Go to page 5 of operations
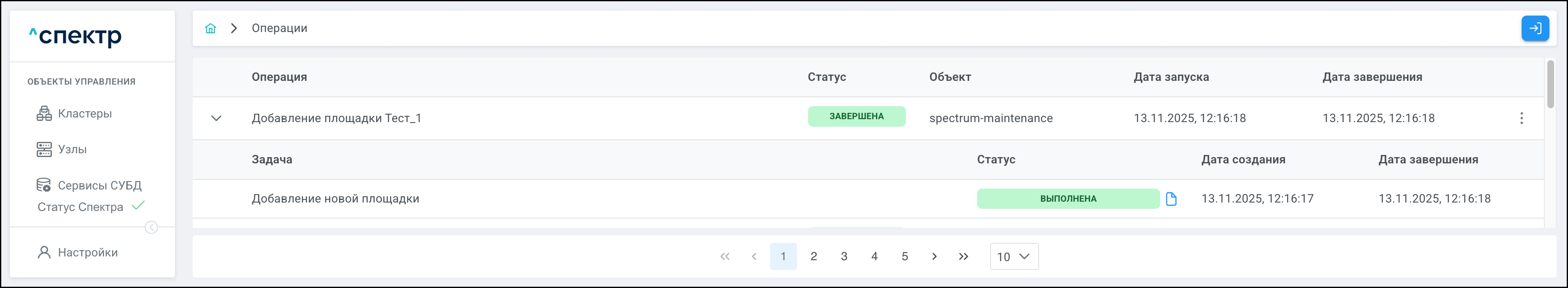Screen dimensions: 1568x288 (905, 256)
